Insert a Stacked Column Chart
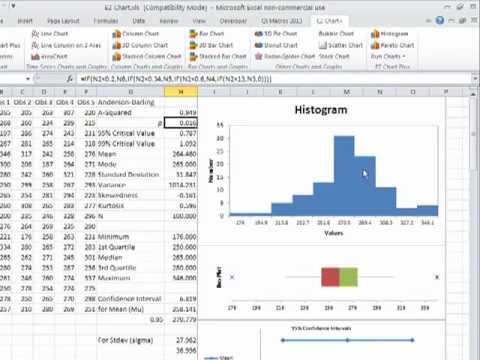This screenshot has height=360, width=480. pyautogui.click(x=147, y=56)
